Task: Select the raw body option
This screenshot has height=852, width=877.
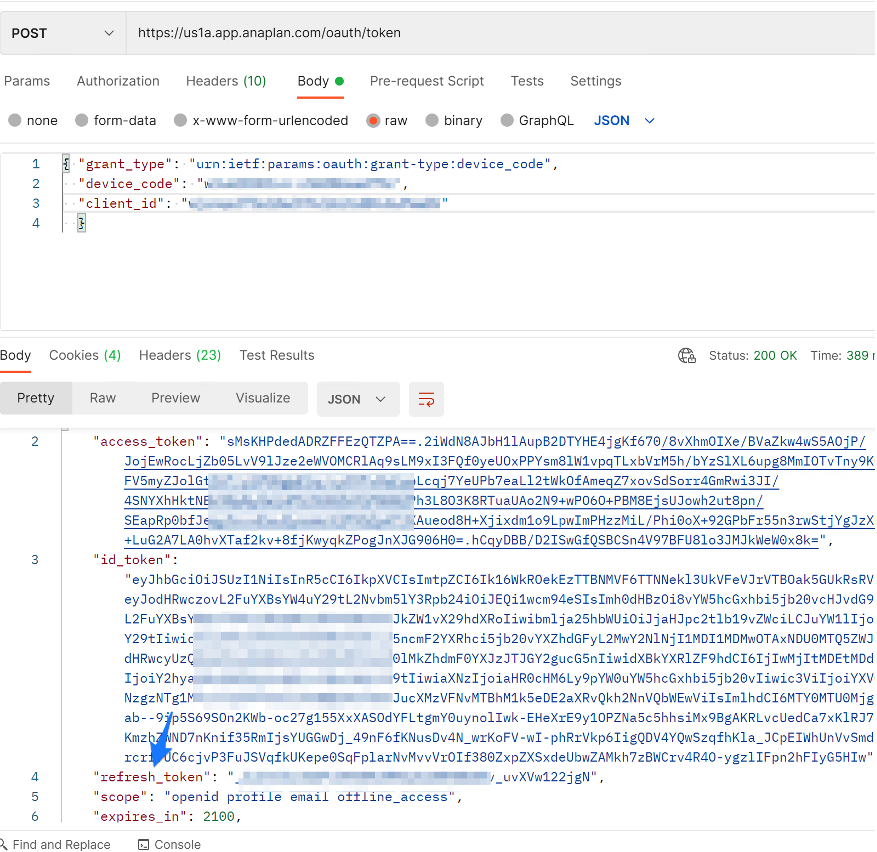Action: coord(387,120)
